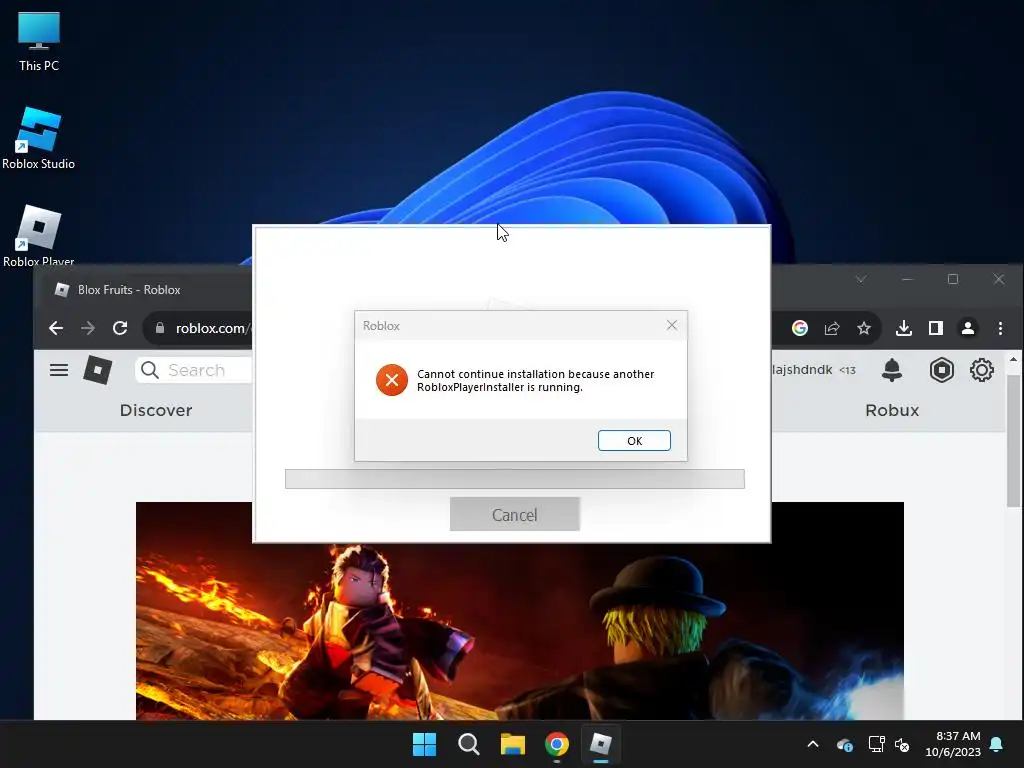Switch to Roblox installer in taskbar
Viewport: 1024px width, 768px height.
click(x=601, y=744)
